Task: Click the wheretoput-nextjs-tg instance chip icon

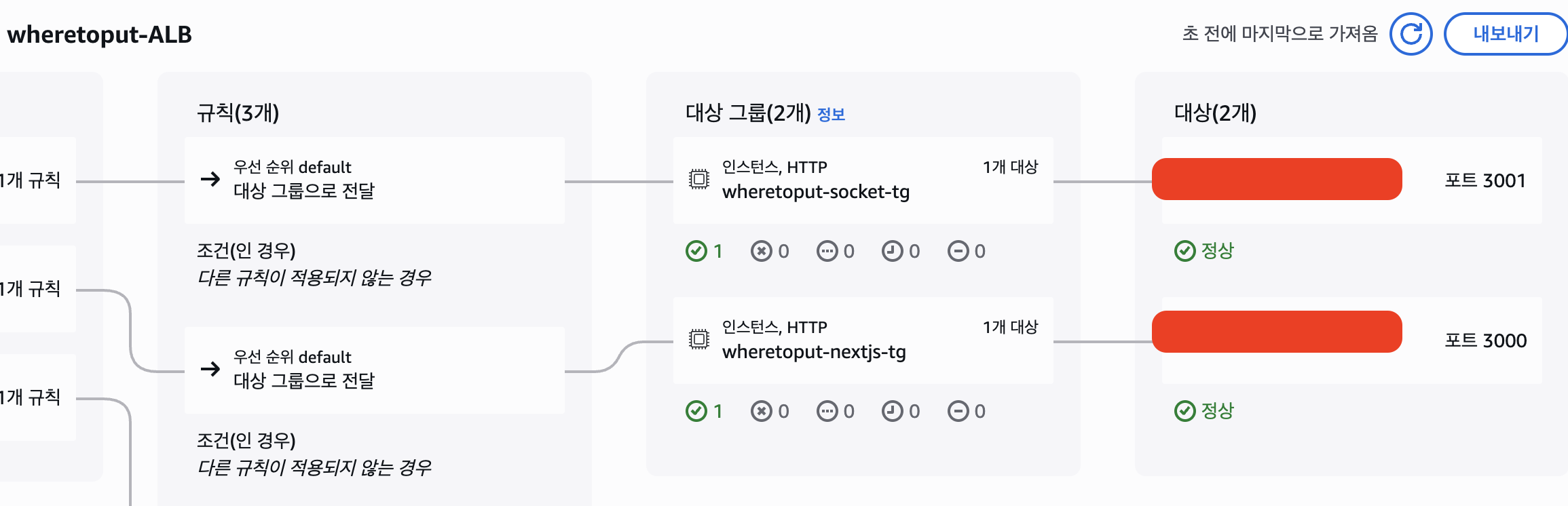Action: pos(698,339)
